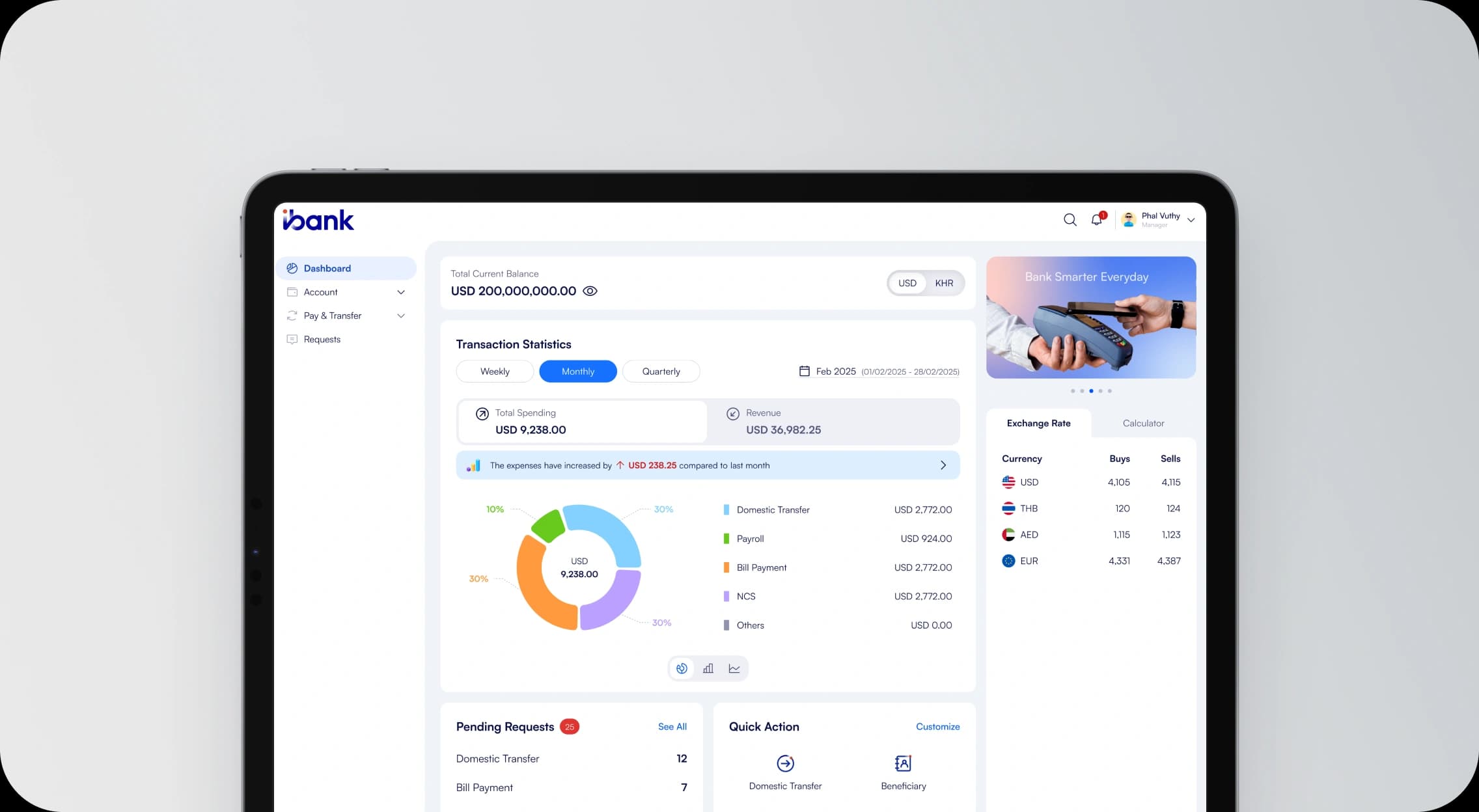This screenshot has height=812, width=1479.
Task: Click the USD 0.00 Others amount
Action: 932,625
